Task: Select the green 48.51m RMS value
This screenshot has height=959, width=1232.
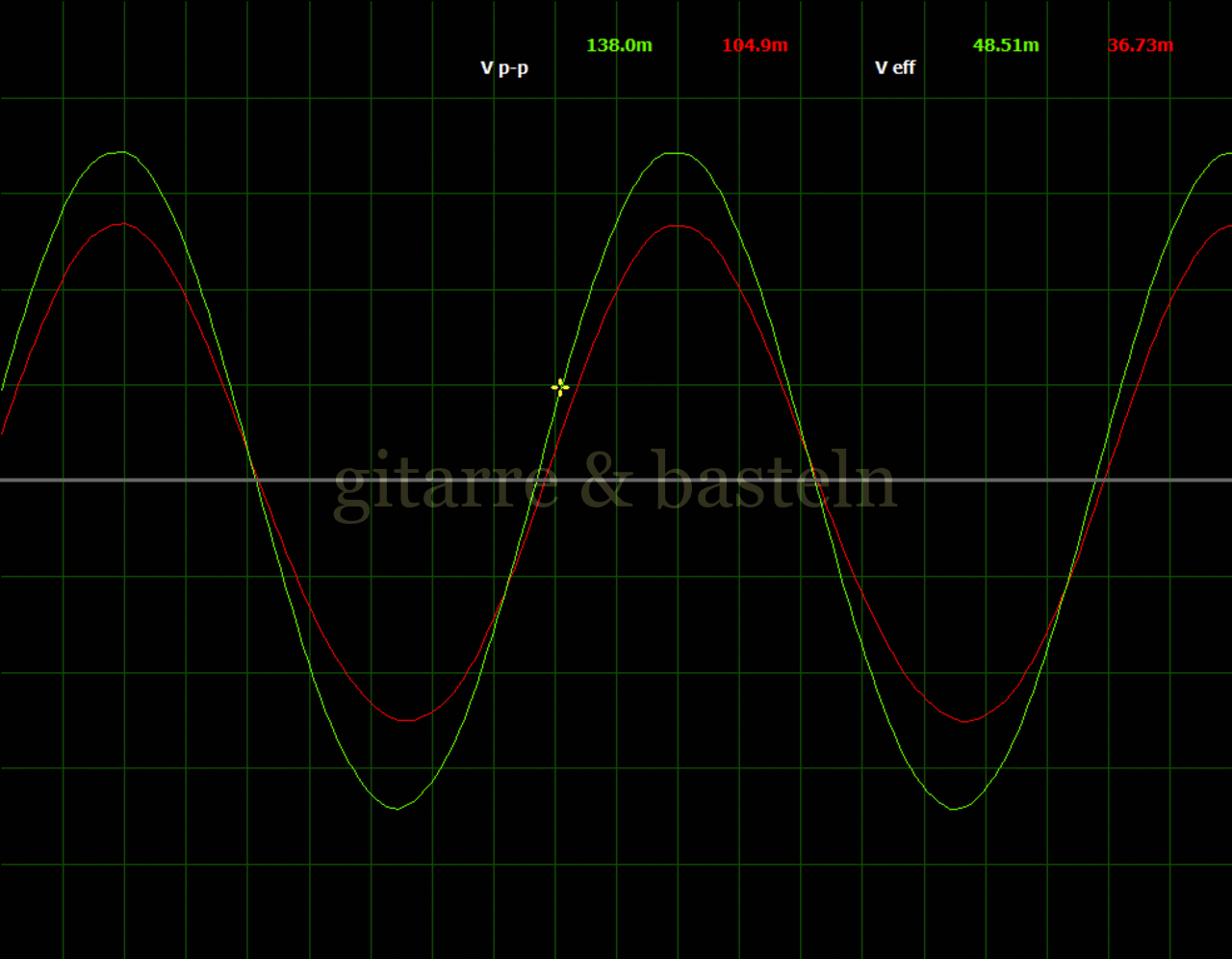Action: (1006, 45)
